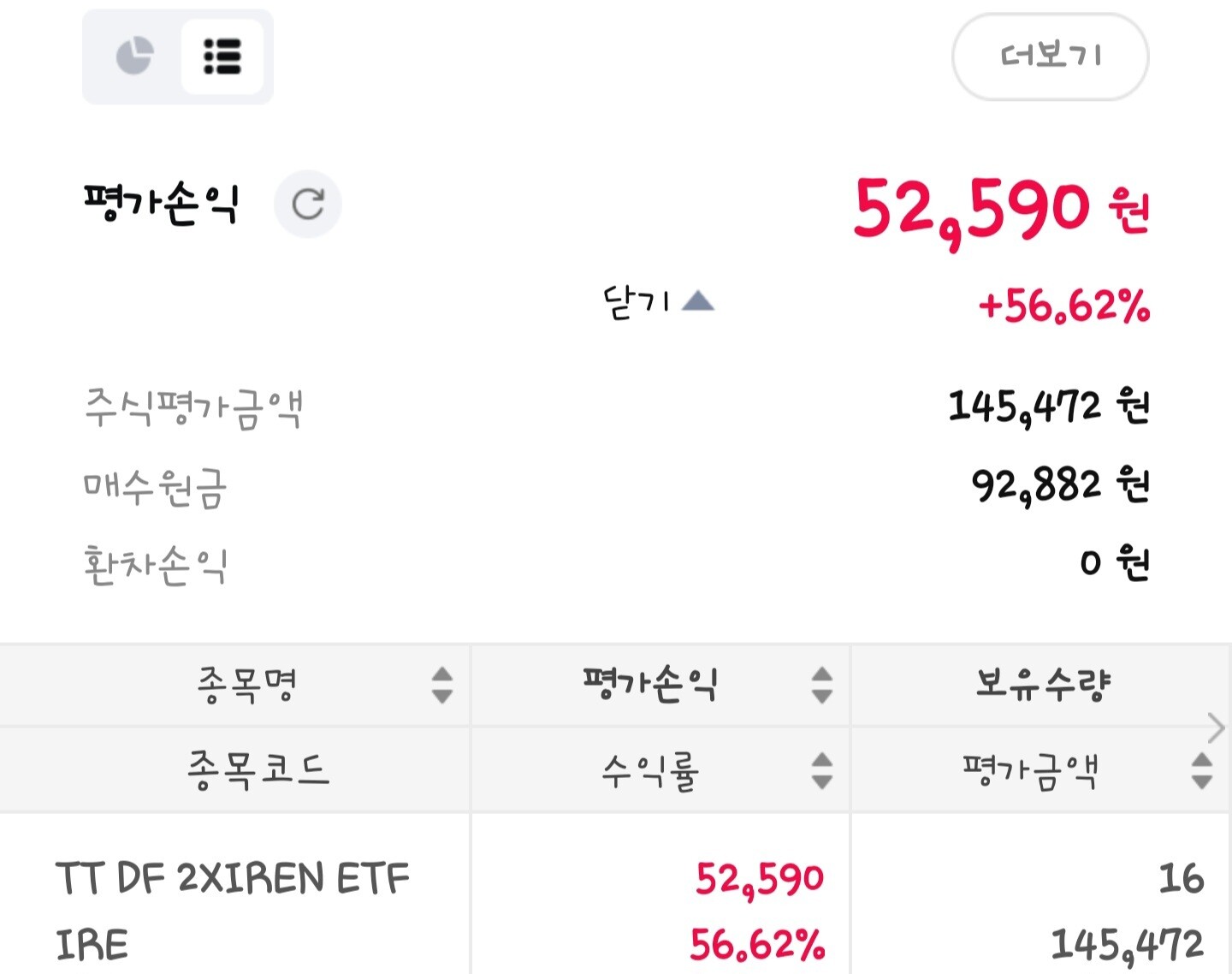Collapse details with 닫기 arrow
1232x974 pixels.
[698, 301]
